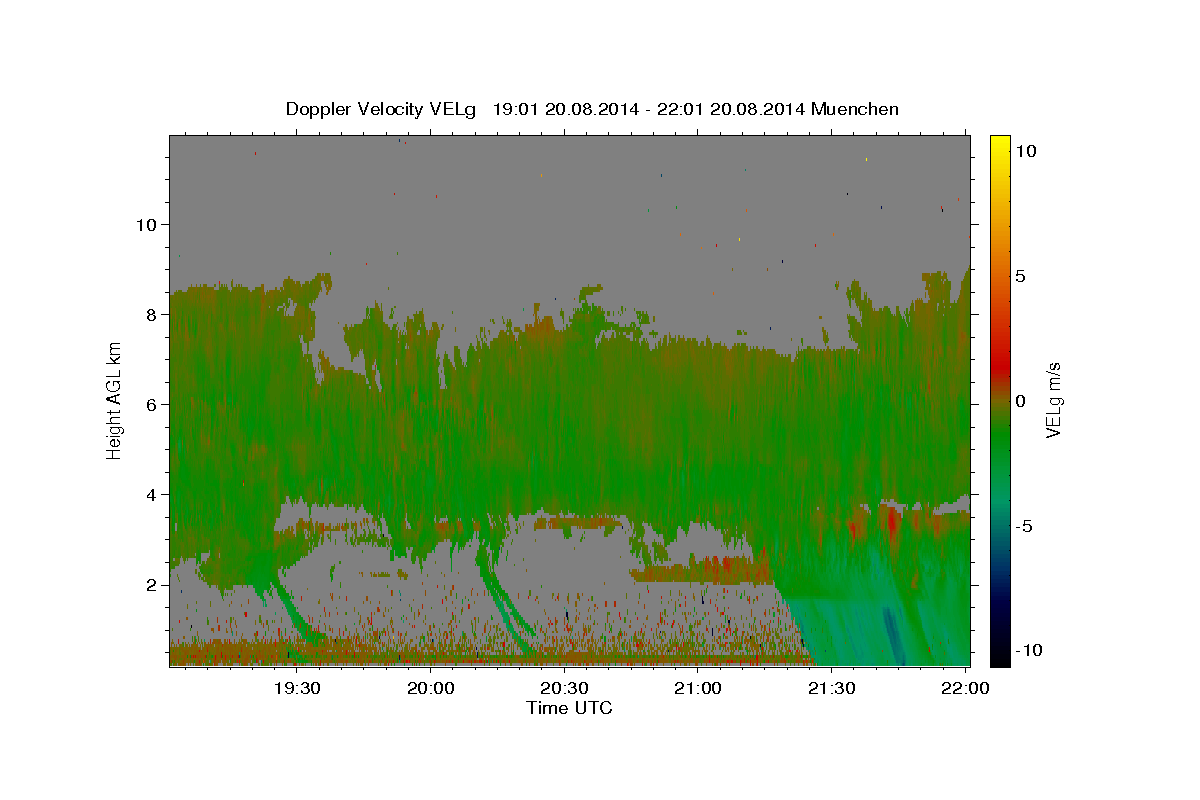The height and width of the screenshot is (800, 1200).
Task: Click the 20:30 time tick label
Action: click(x=564, y=689)
